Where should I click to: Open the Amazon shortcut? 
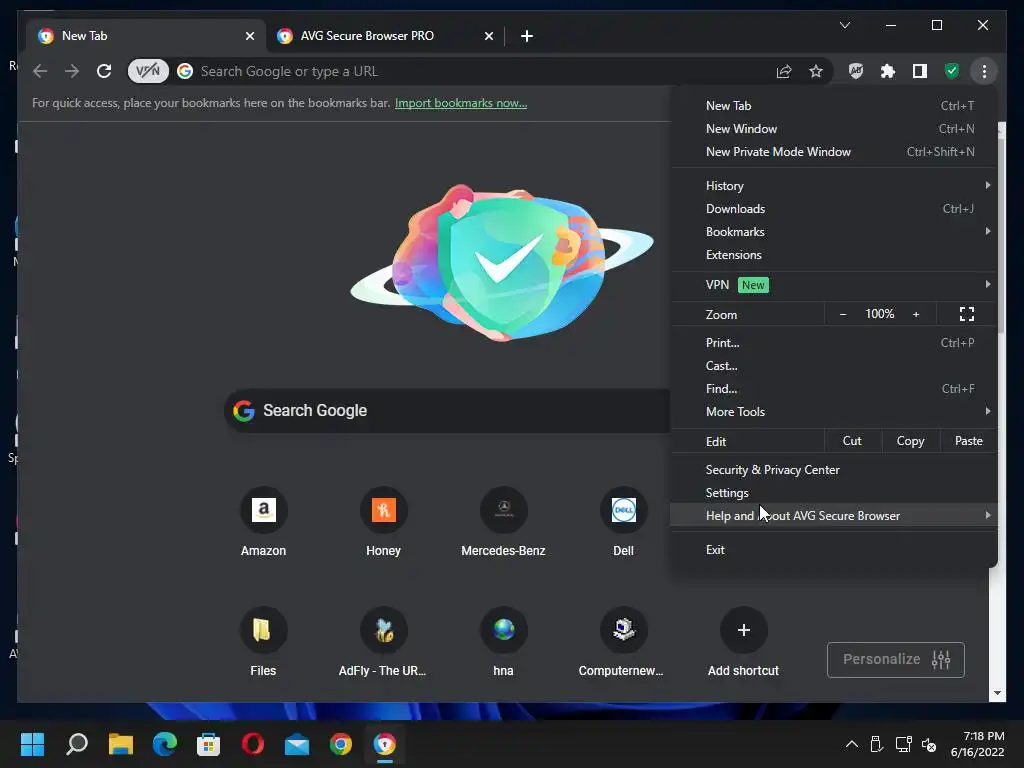pos(263,521)
